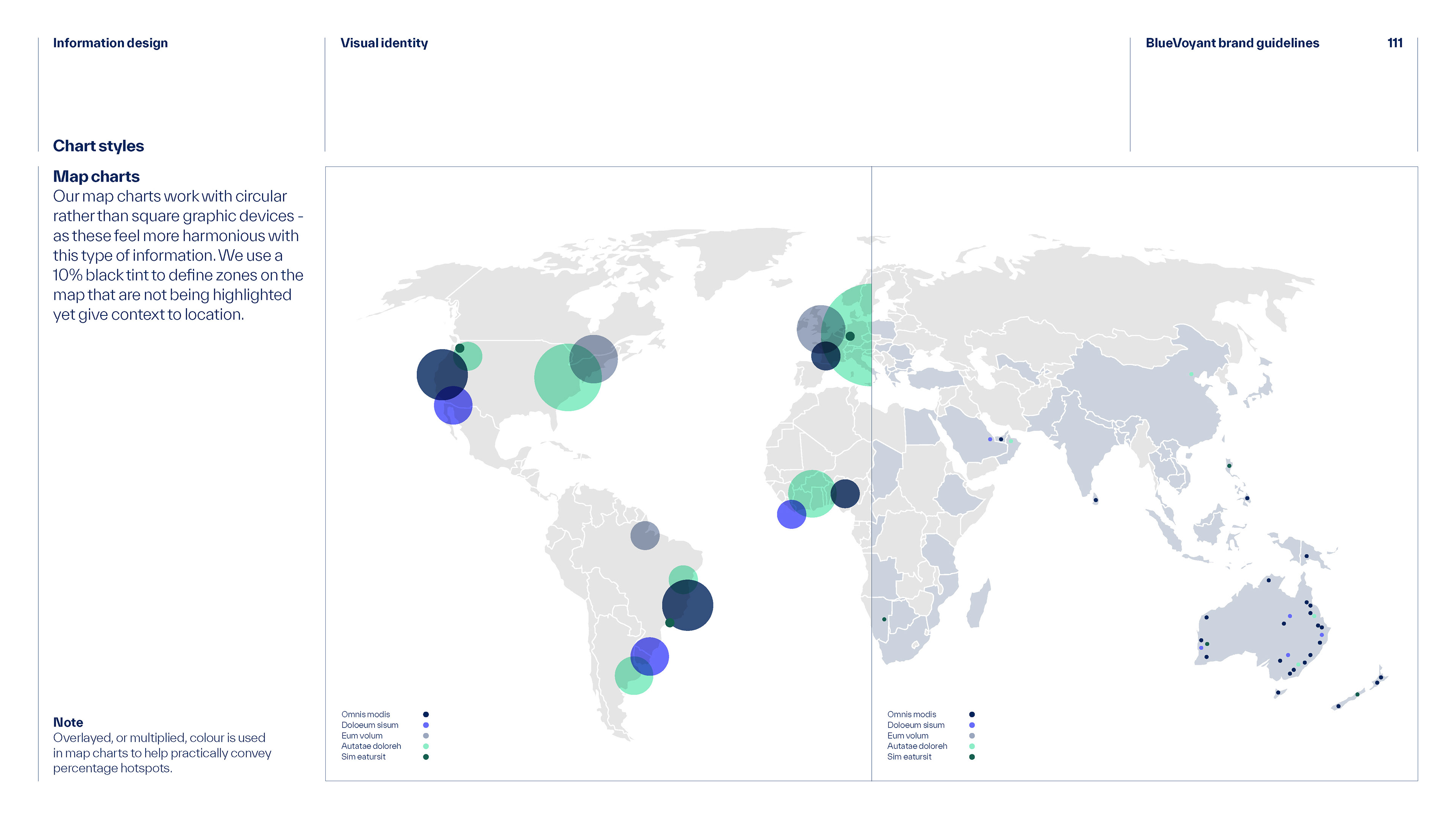Click the grey bubble over the northeastern US
Image resolution: width=1456 pixels, height=819 pixels.
[x=593, y=359]
